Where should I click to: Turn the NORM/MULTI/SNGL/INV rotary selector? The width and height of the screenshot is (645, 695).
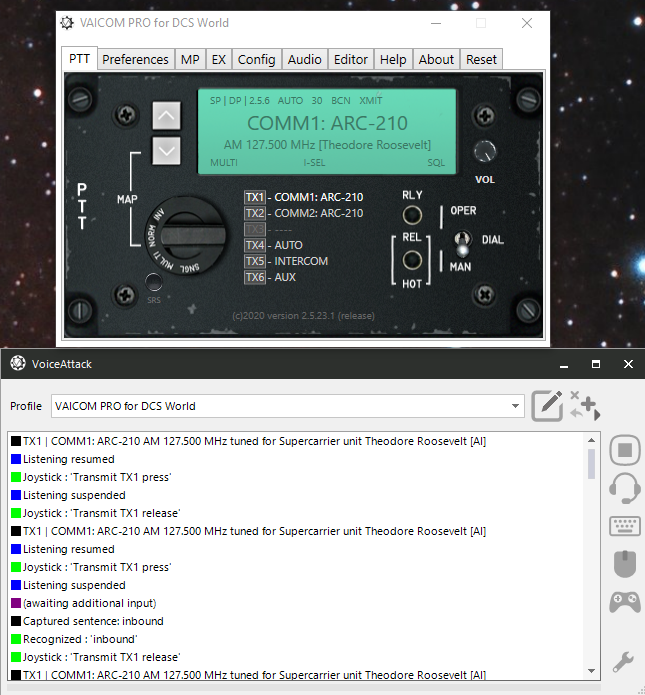pyautogui.click(x=185, y=236)
